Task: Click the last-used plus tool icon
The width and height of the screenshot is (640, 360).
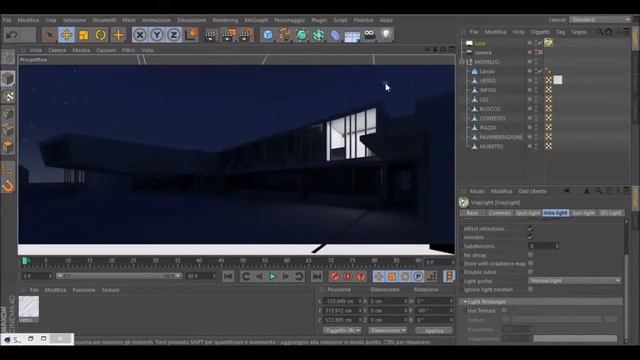Action: 118,35
